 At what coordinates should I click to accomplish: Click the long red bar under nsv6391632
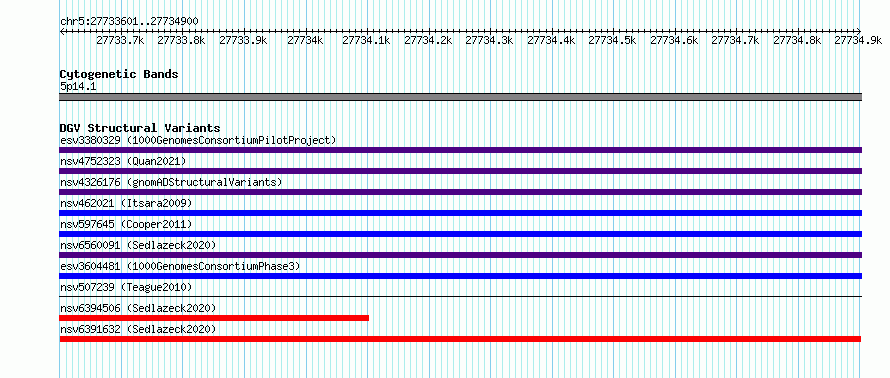tap(460, 339)
